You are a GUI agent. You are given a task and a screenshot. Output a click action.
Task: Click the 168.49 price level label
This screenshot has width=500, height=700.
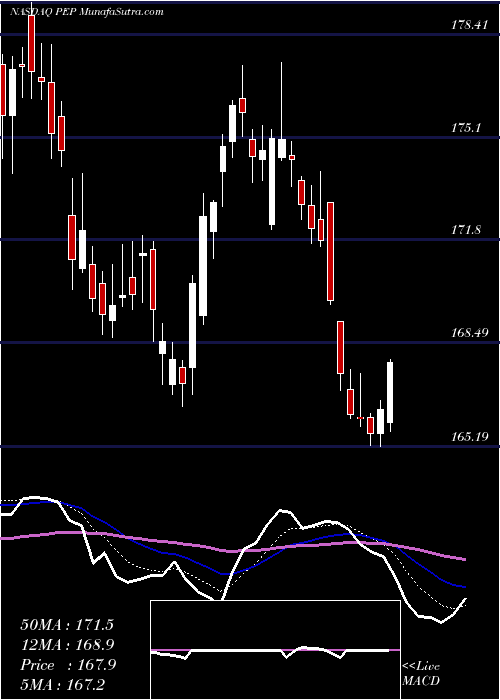pos(469,333)
